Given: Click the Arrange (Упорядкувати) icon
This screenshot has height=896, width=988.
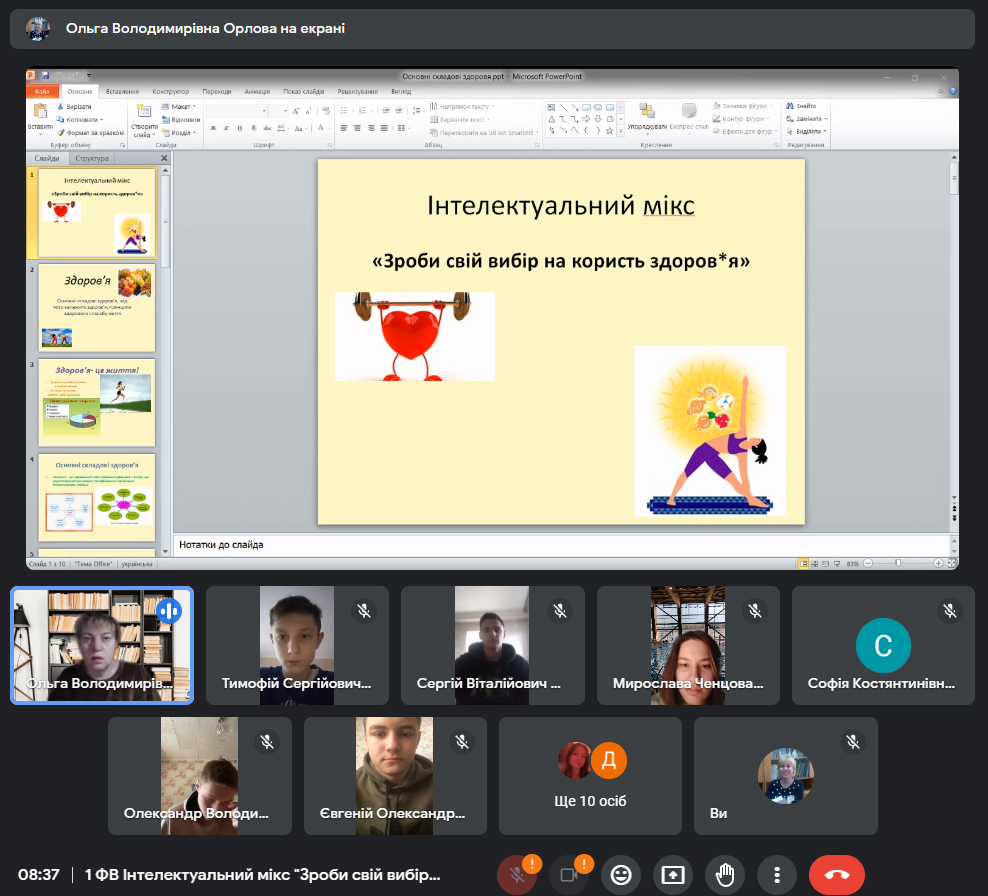Looking at the screenshot, I should pyautogui.click(x=647, y=117).
